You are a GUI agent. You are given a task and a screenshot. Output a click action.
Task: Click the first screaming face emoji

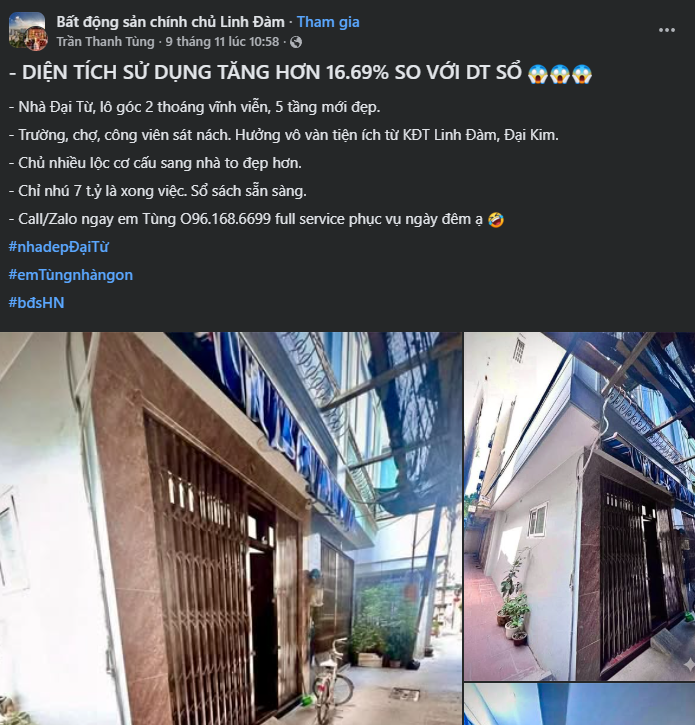pos(538,73)
